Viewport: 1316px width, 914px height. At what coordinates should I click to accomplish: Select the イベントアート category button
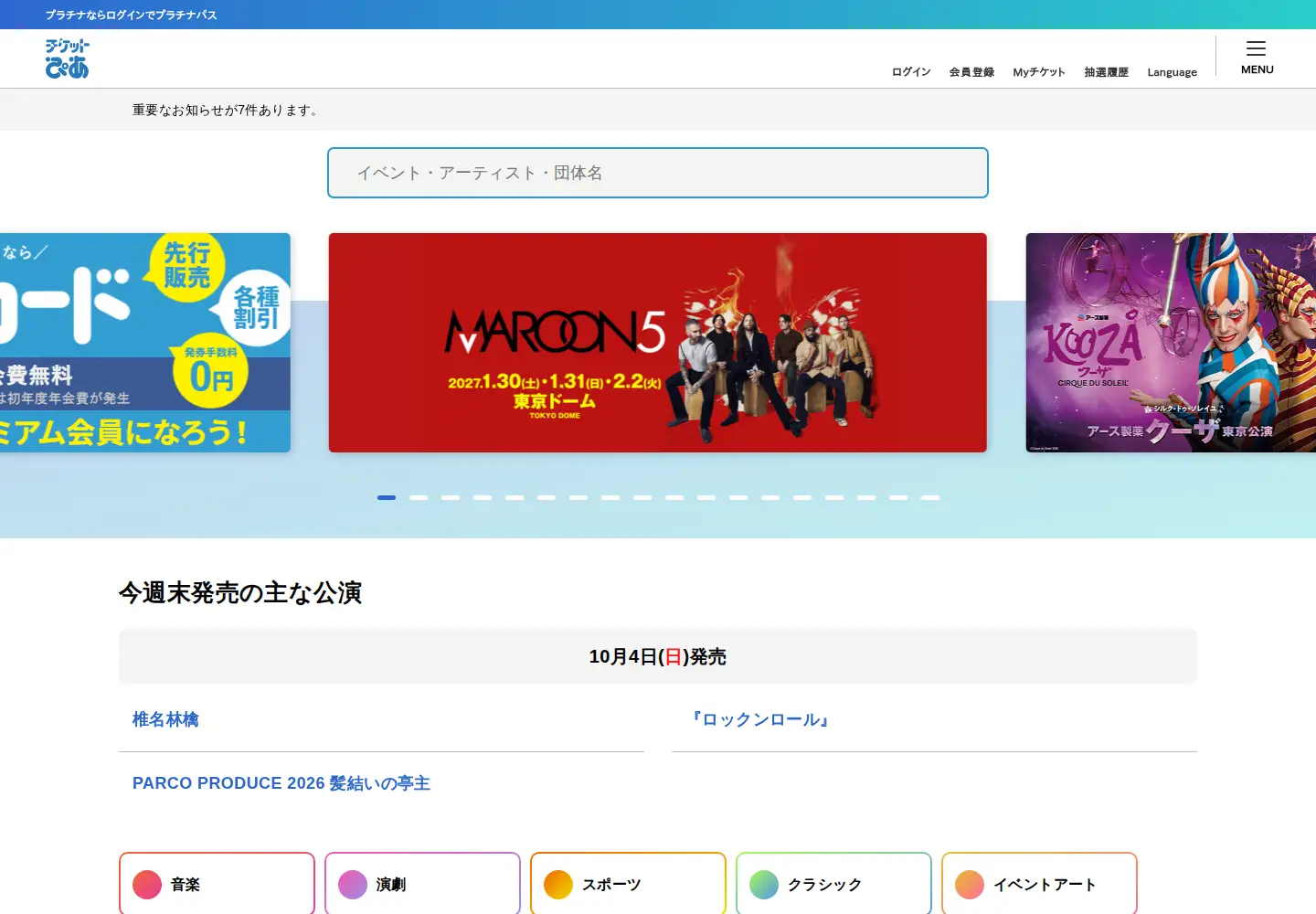pyautogui.click(x=1039, y=884)
